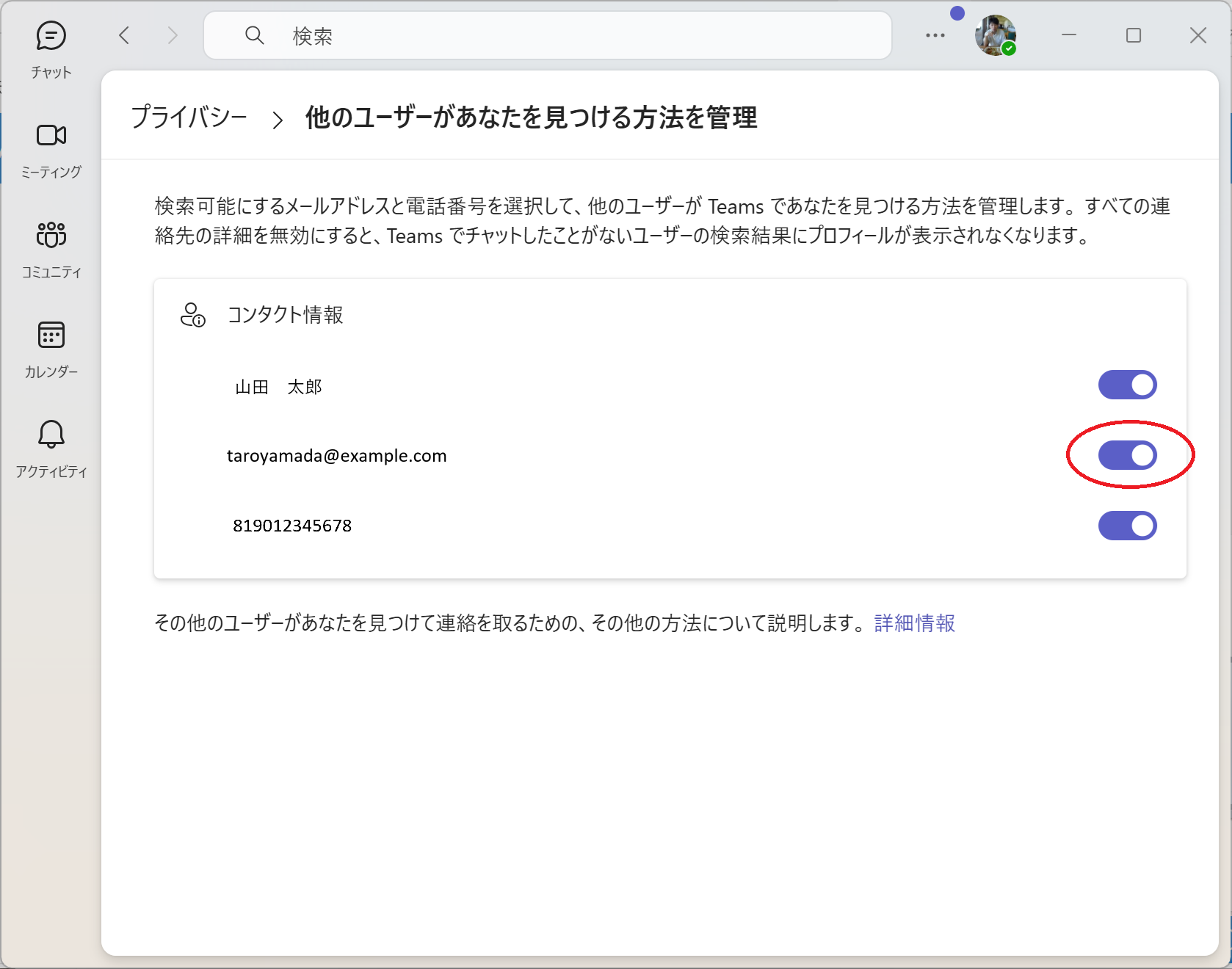Click the contact information person icon

pyautogui.click(x=192, y=315)
